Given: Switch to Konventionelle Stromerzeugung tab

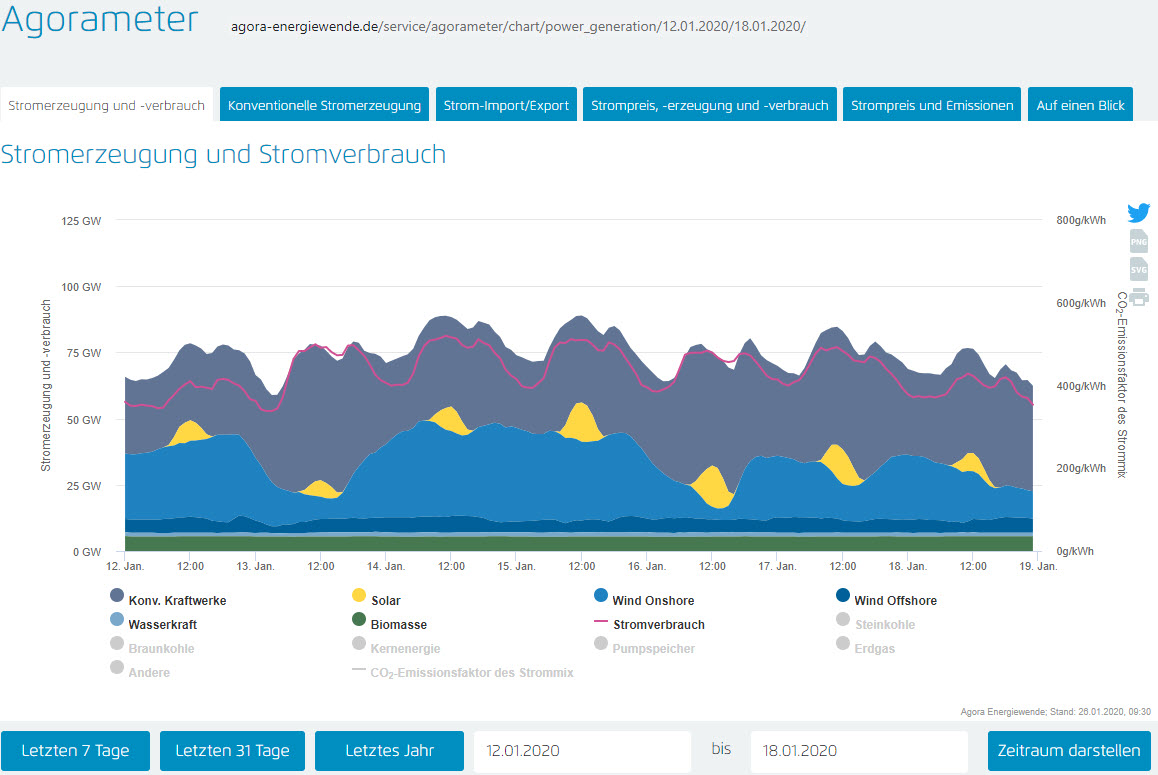Looking at the screenshot, I should 324,105.
